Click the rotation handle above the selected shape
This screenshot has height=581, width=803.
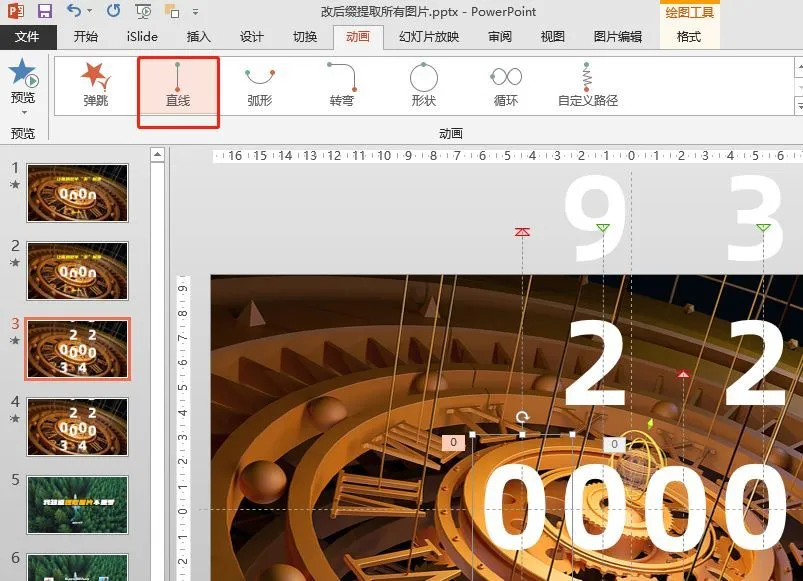[522, 417]
